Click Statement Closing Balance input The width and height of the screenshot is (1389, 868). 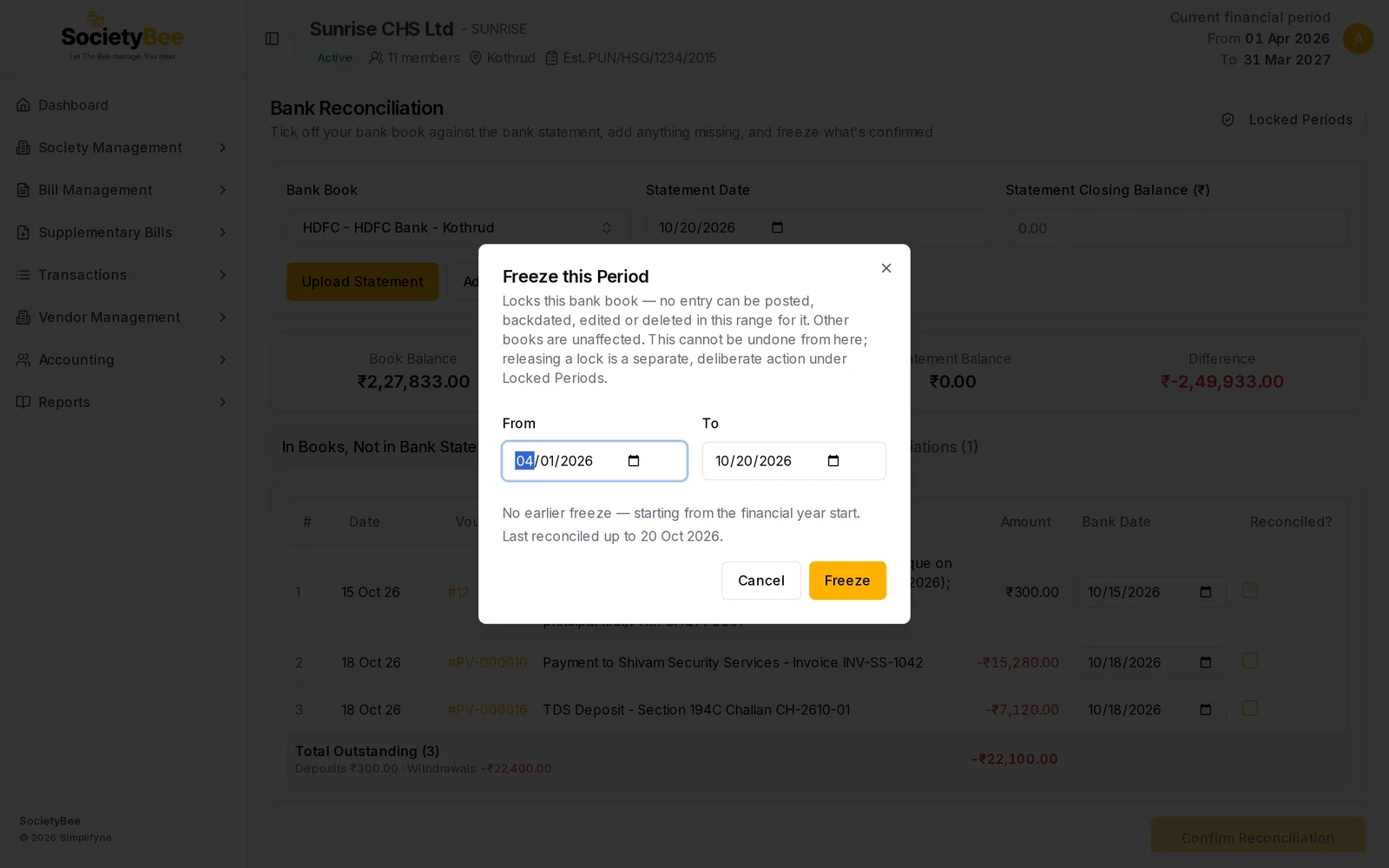click(1177, 228)
